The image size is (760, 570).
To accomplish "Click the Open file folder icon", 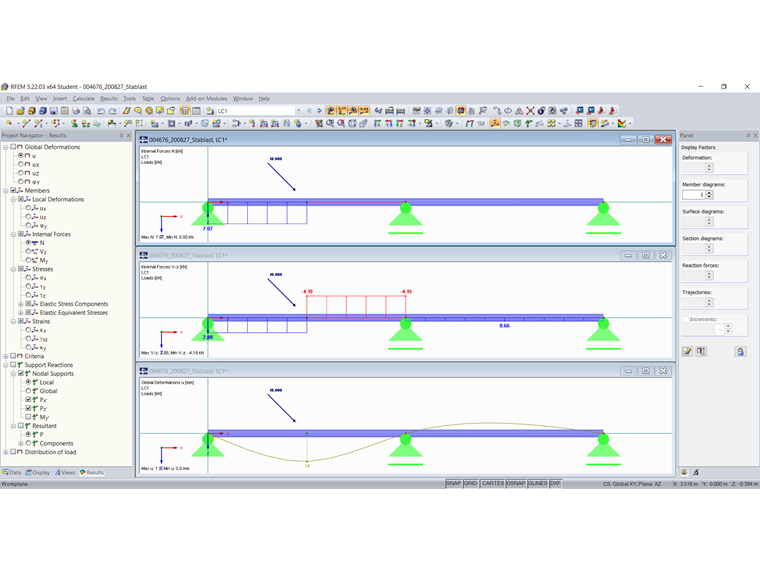I will (x=20, y=111).
